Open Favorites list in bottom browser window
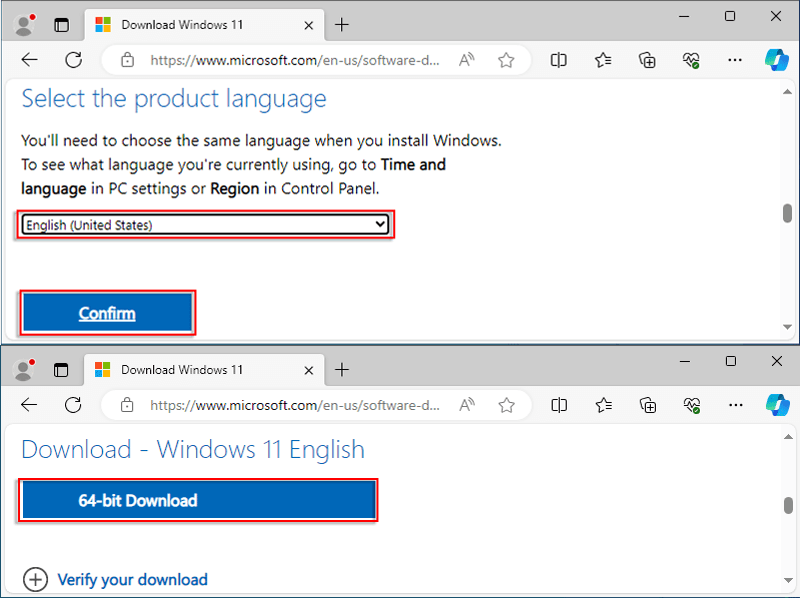Viewport: 800px width, 598px height. tap(604, 405)
